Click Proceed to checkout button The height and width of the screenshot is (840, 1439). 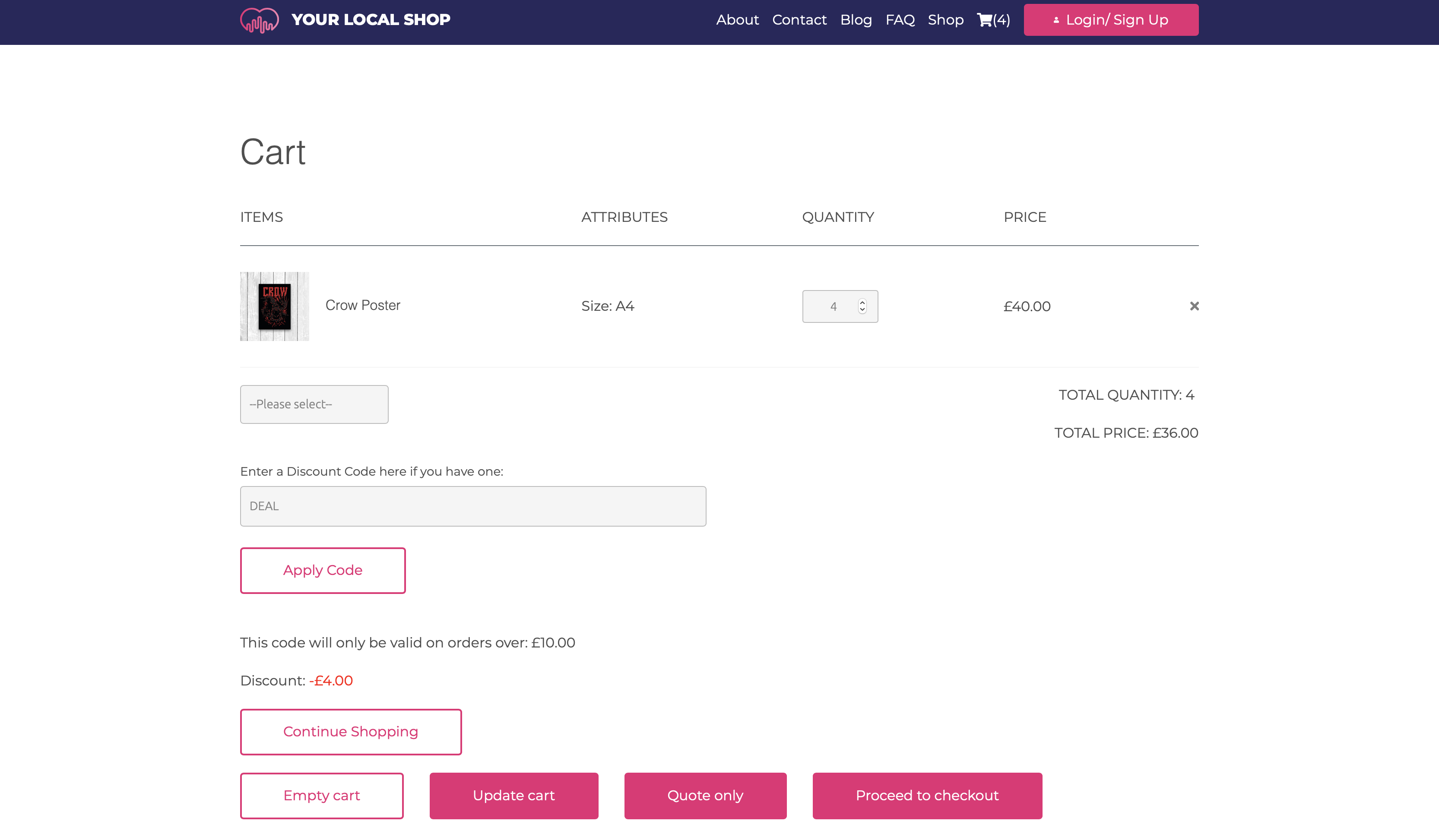(927, 795)
